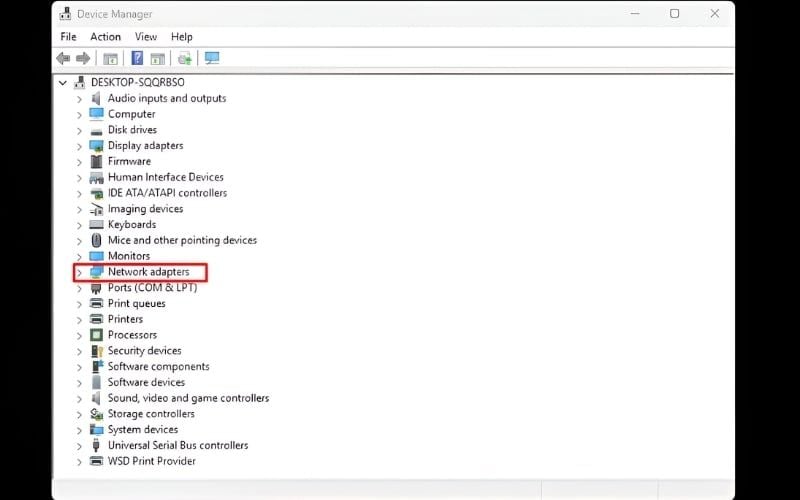Collapse the DESKTOP-SQQRBSO root node

click(63, 83)
